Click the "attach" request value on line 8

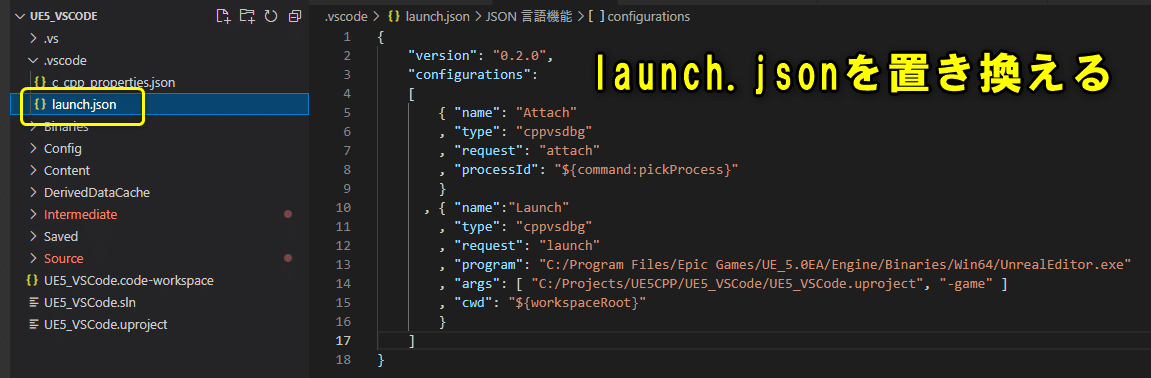click(x=570, y=150)
